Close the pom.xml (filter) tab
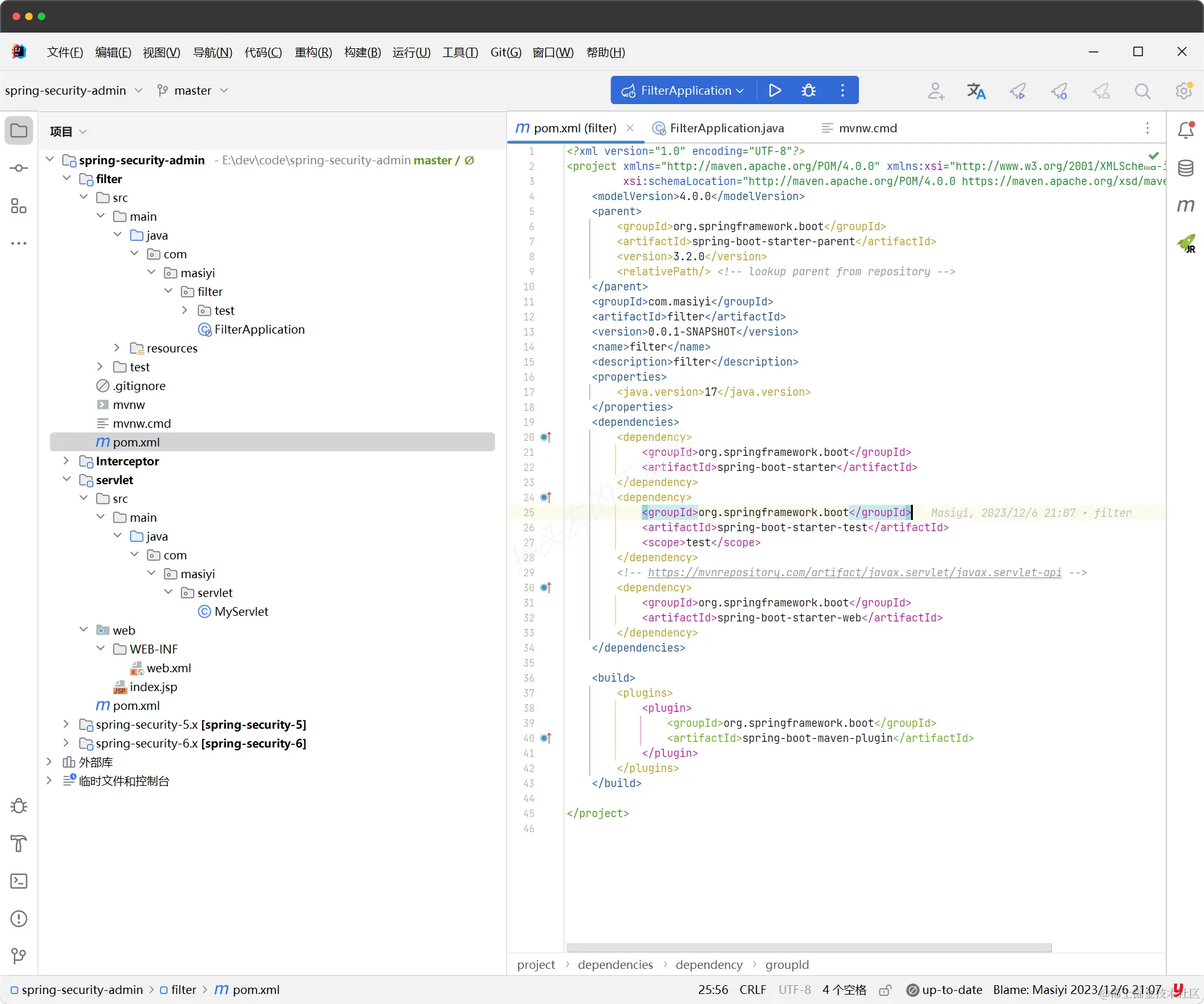The image size is (1204, 1004). point(630,128)
